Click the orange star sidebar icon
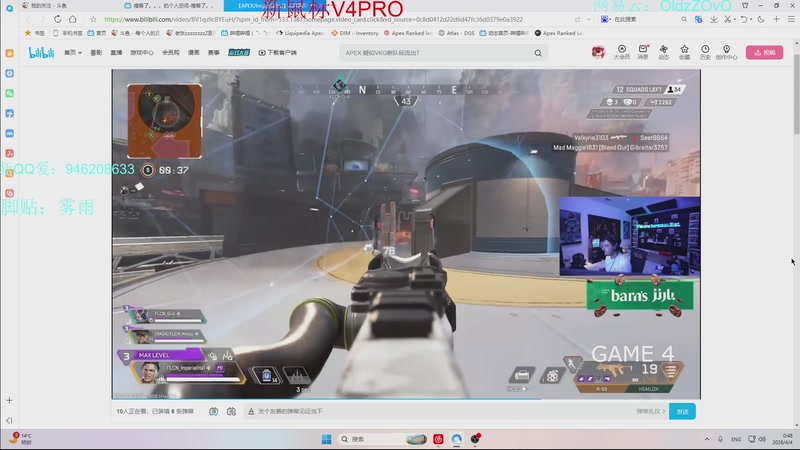The height and width of the screenshot is (450, 800). 9,53
